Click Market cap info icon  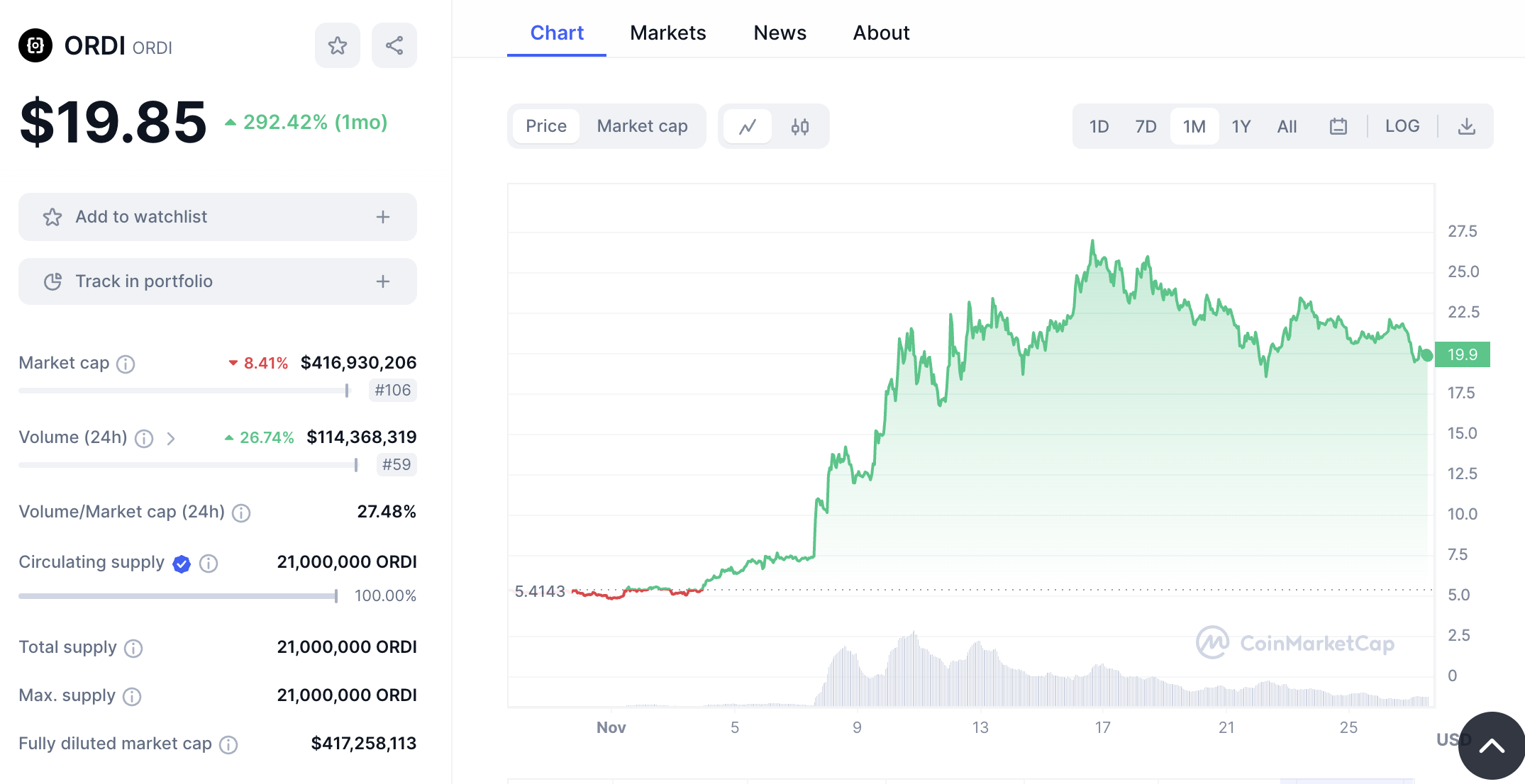click(x=126, y=364)
